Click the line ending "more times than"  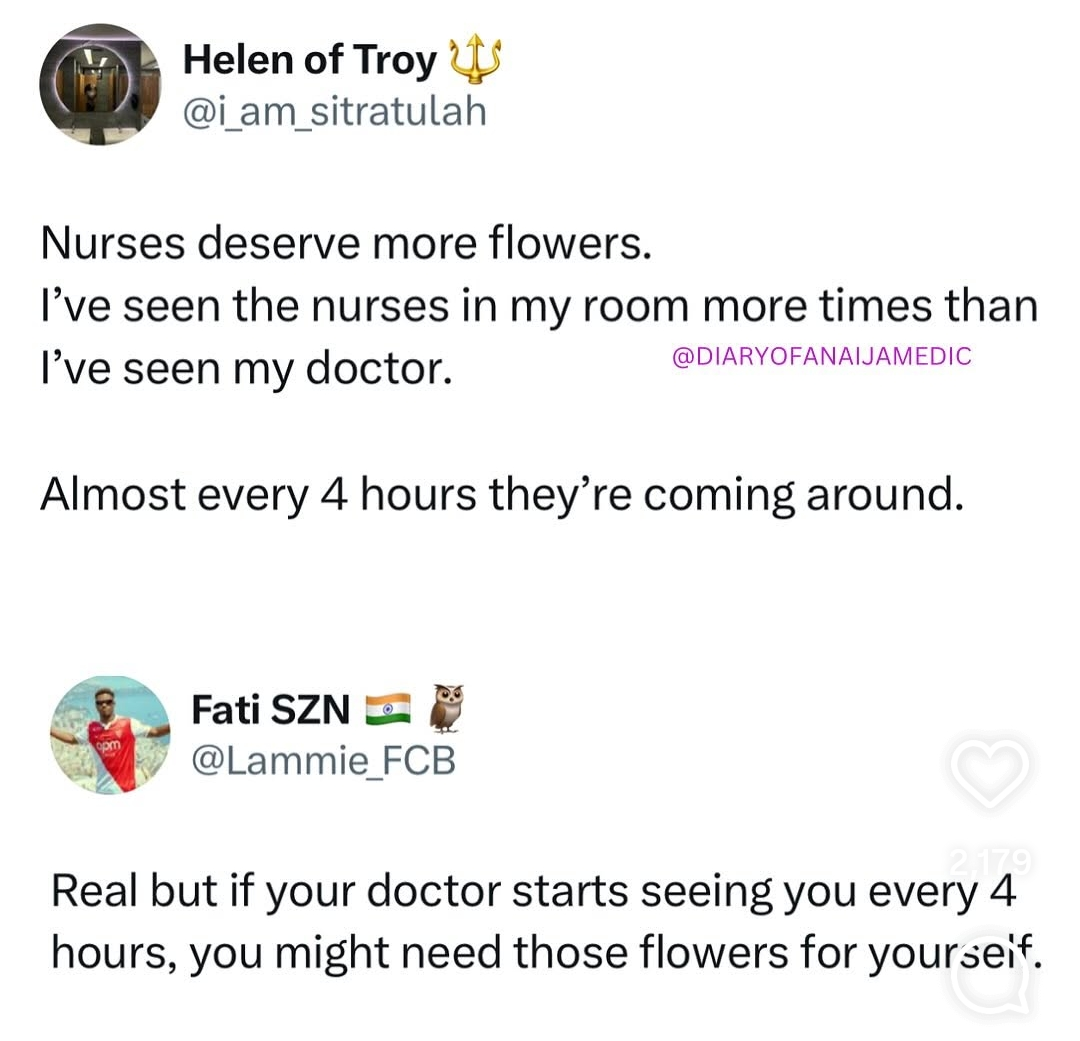538,306
